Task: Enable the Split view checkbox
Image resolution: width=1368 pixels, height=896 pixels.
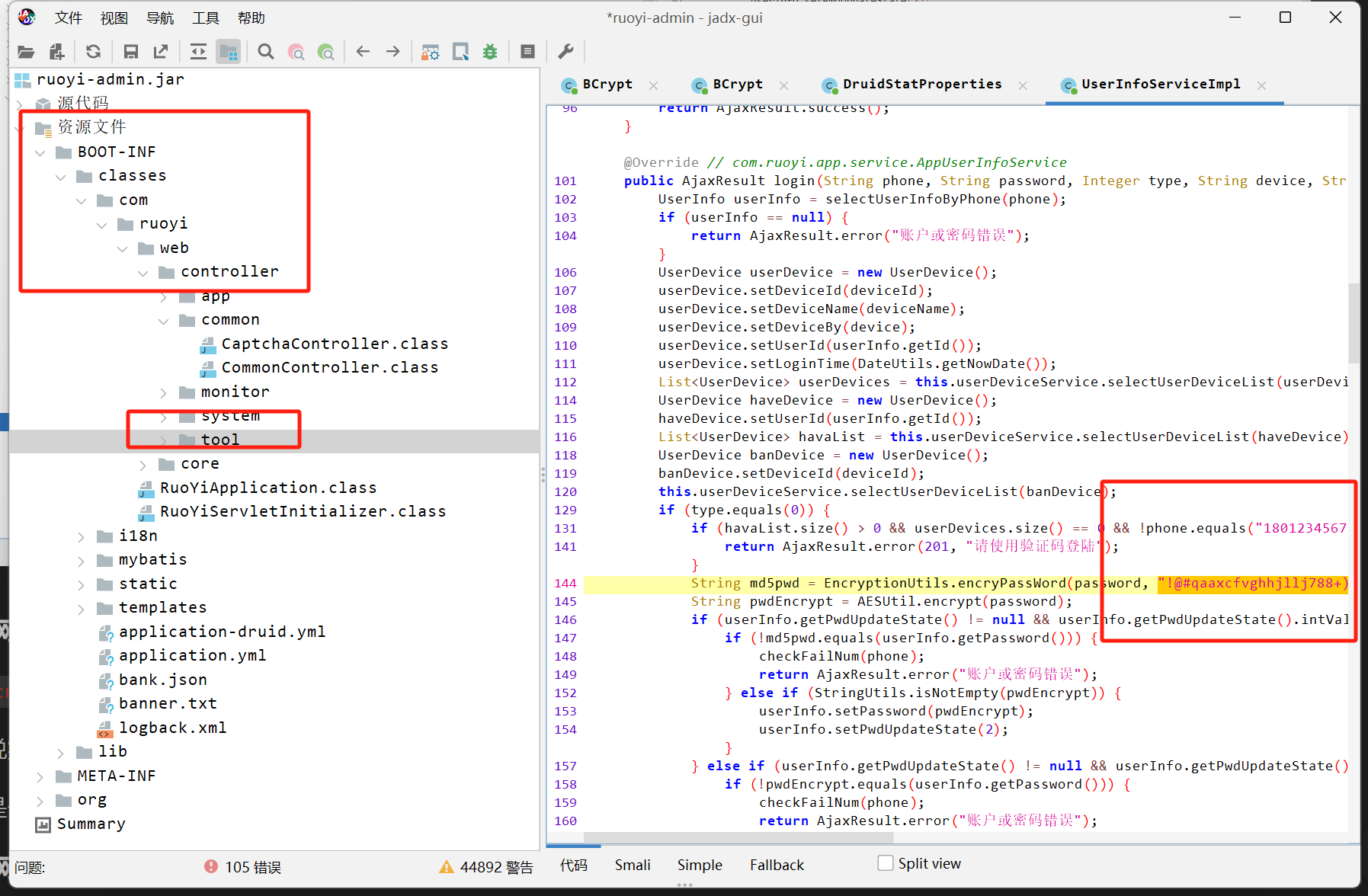Action: tap(885, 863)
